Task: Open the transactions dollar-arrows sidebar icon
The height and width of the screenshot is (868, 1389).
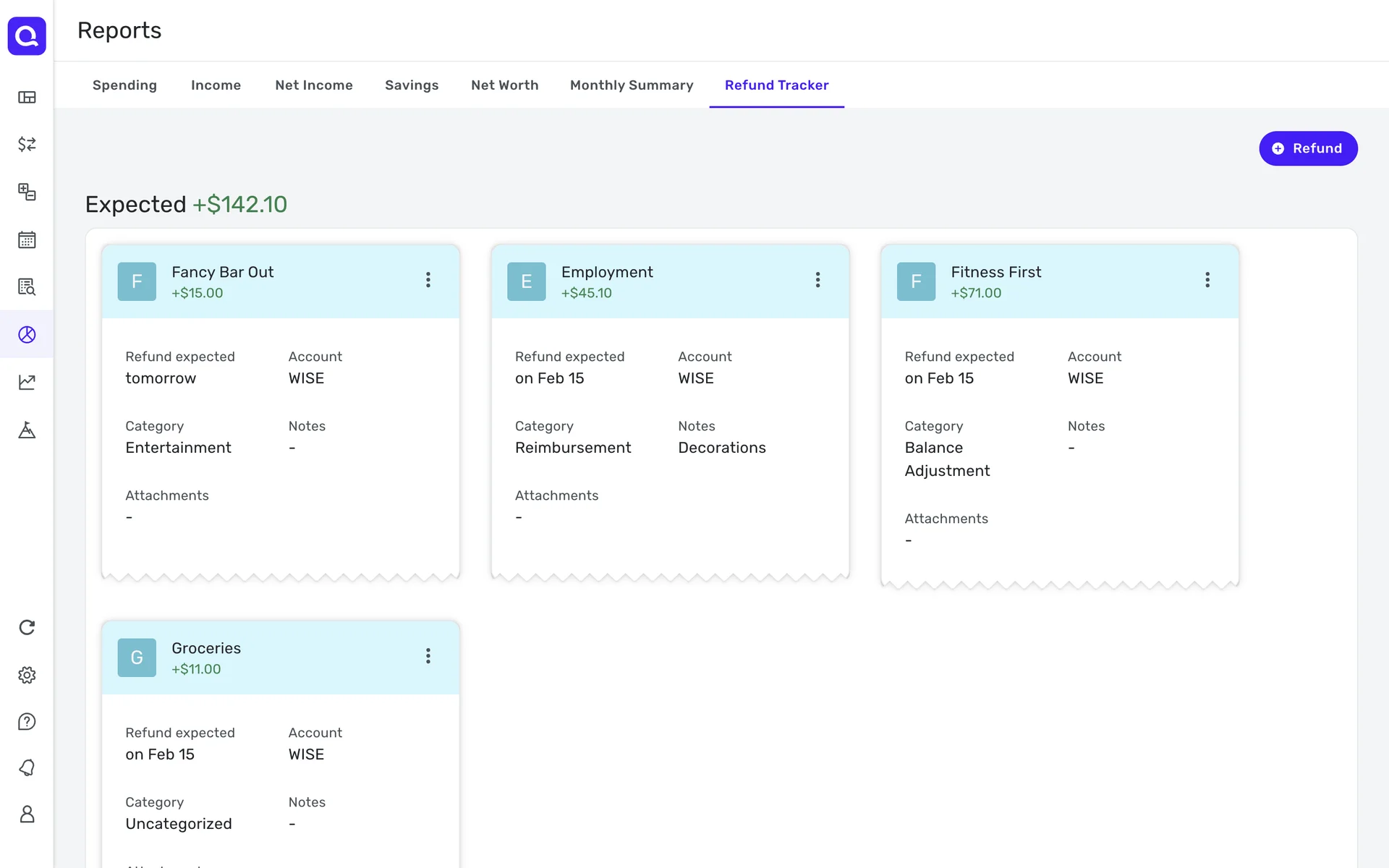Action: (x=27, y=144)
